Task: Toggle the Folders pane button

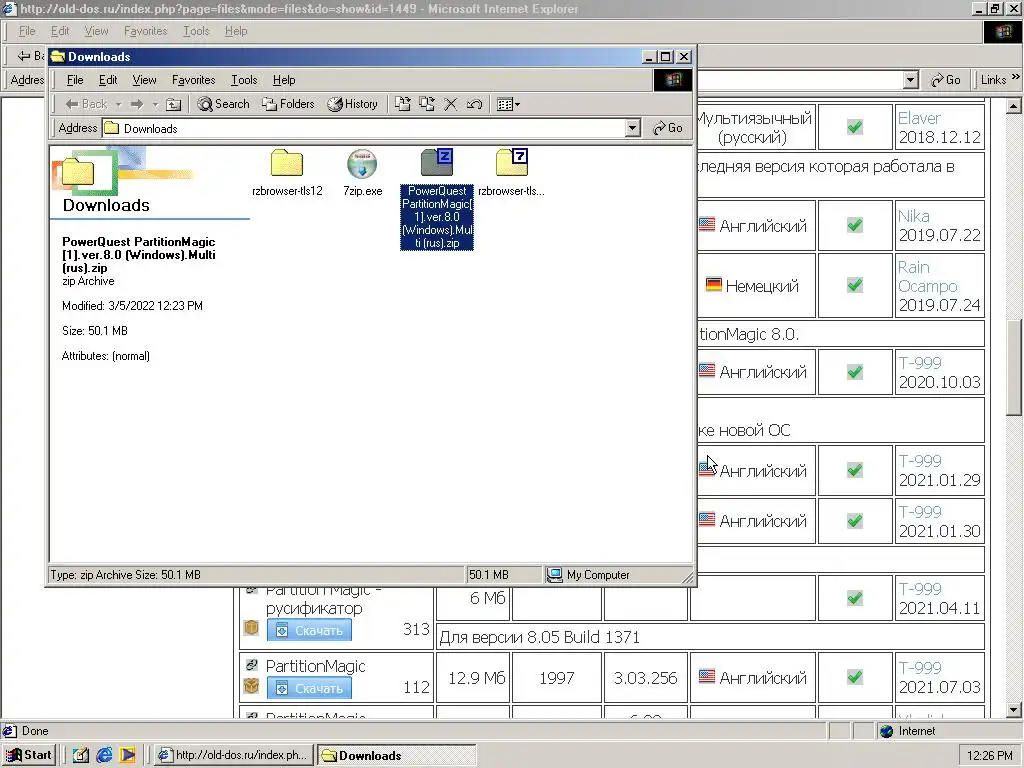Action: 288,104
